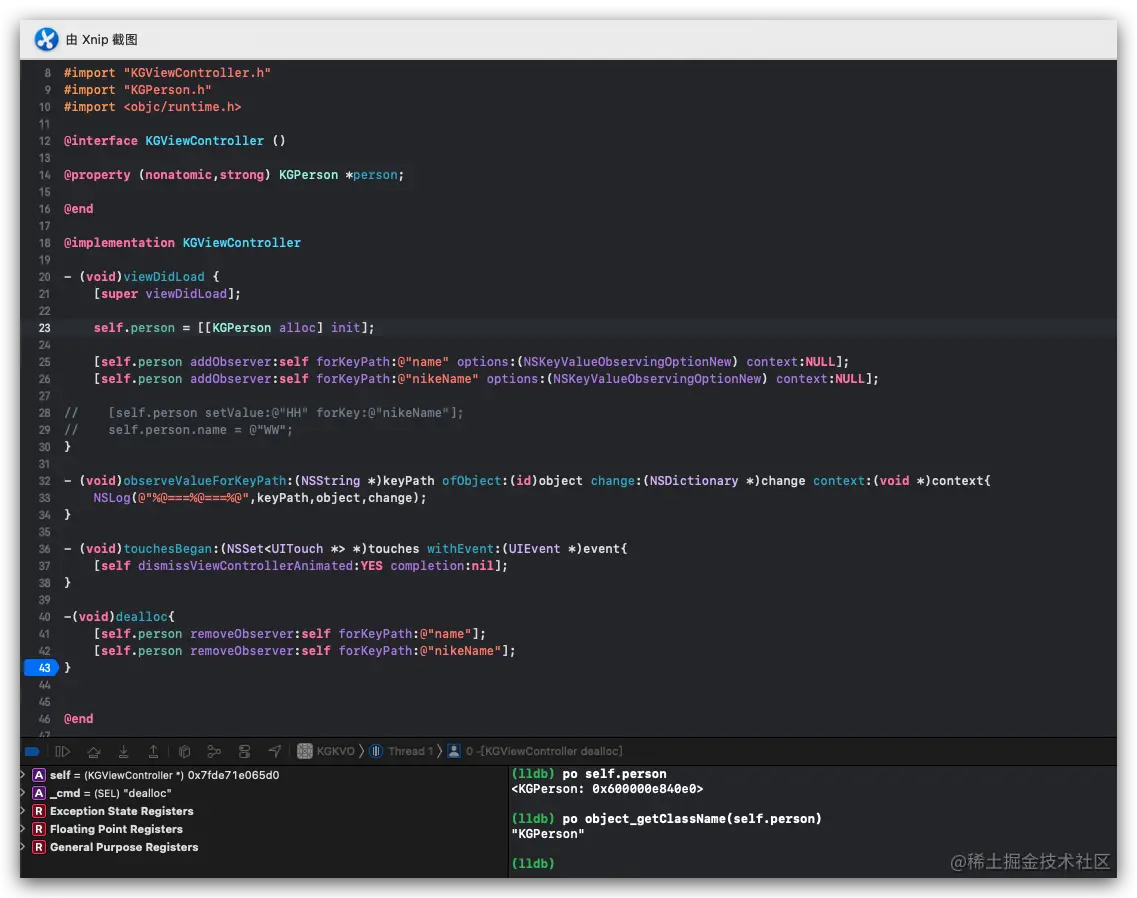Click viewDidLoad method name on line 20
Image resolution: width=1137 pixels, height=898 pixels.
coord(164,276)
